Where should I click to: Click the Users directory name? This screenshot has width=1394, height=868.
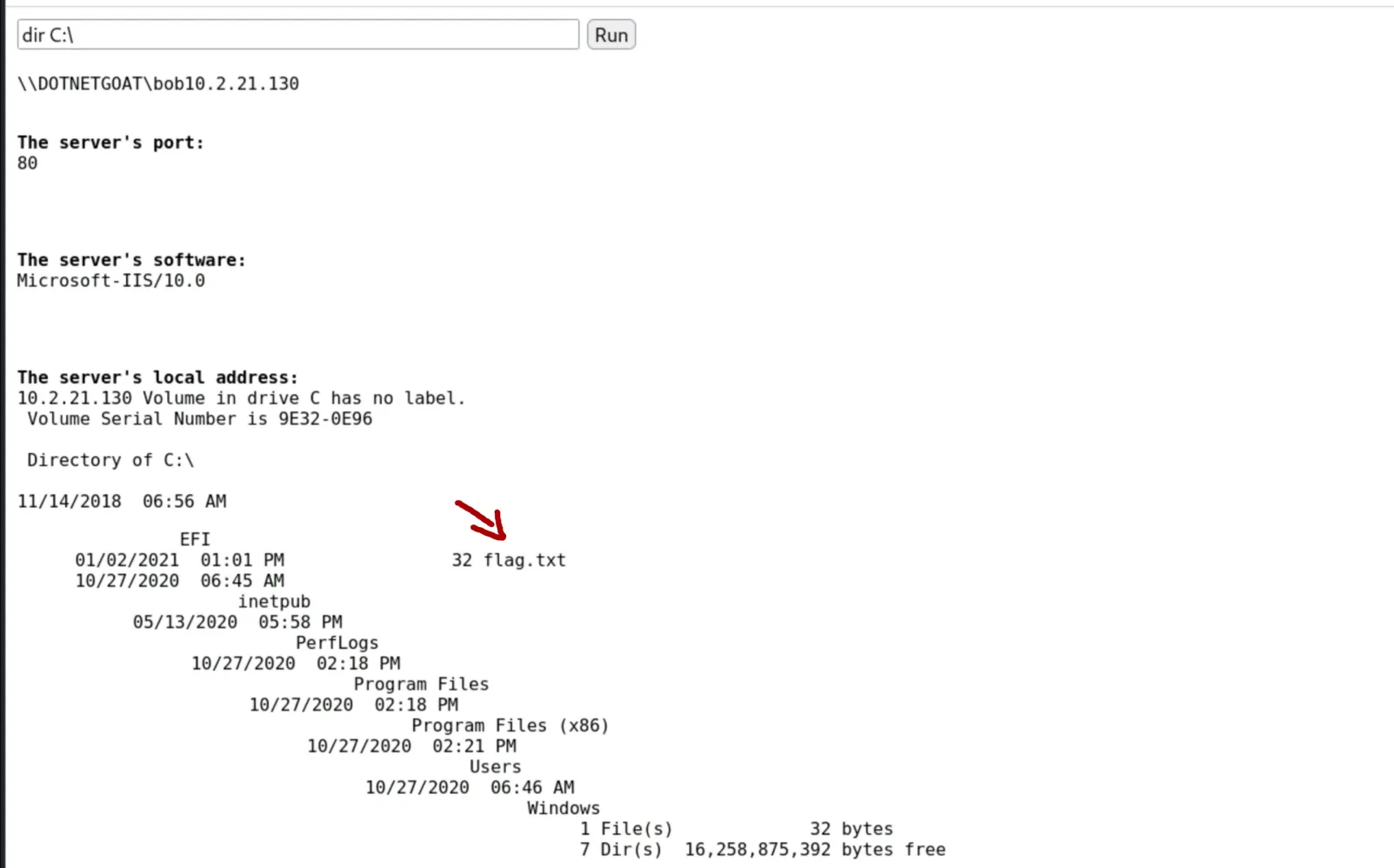(496, 767)
